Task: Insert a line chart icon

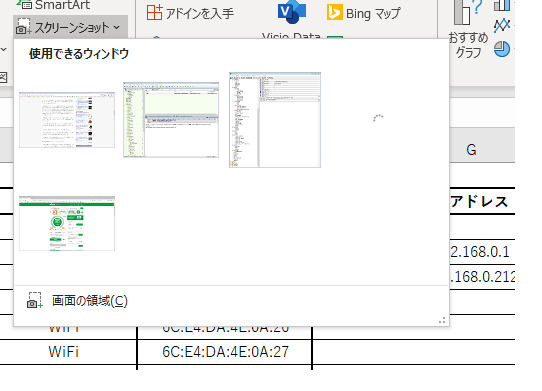Action: (502, 25)
